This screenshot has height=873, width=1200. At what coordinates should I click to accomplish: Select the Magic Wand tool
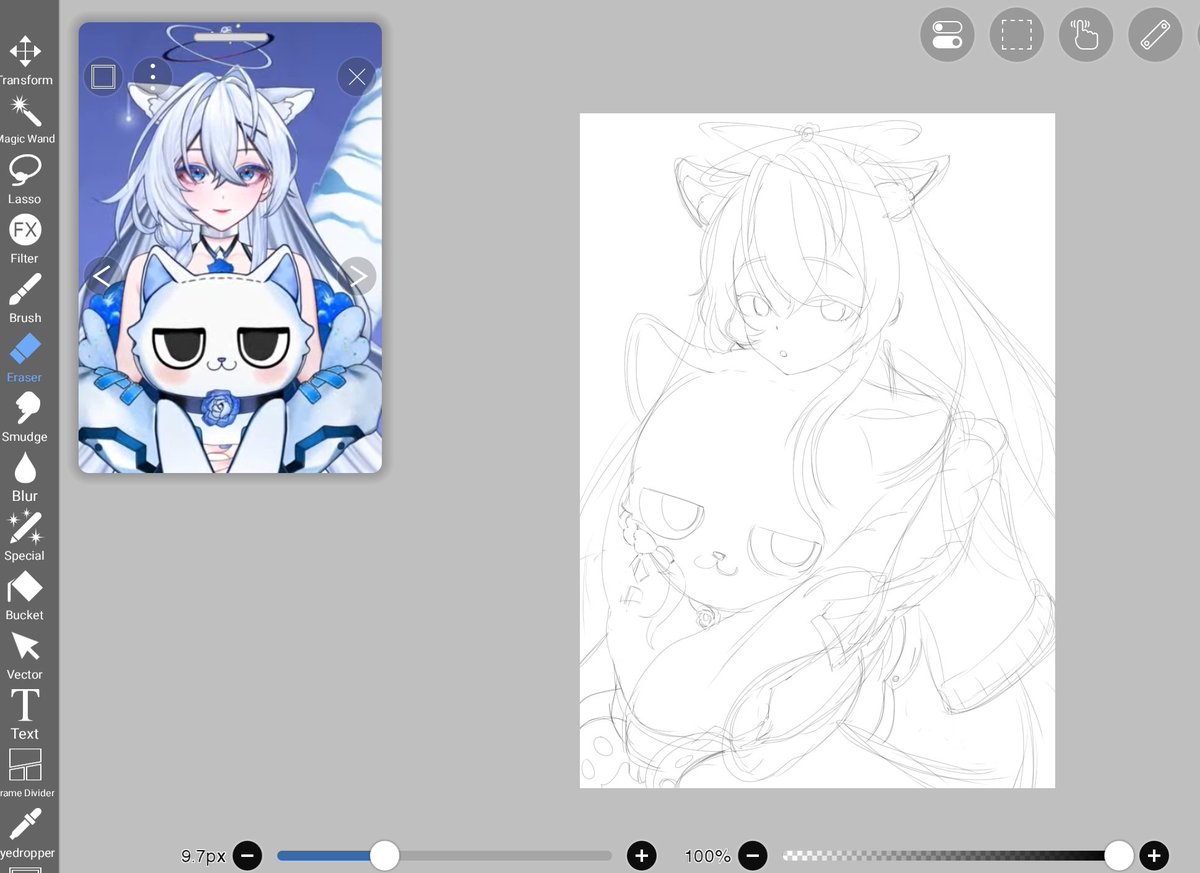coord(25,120)
